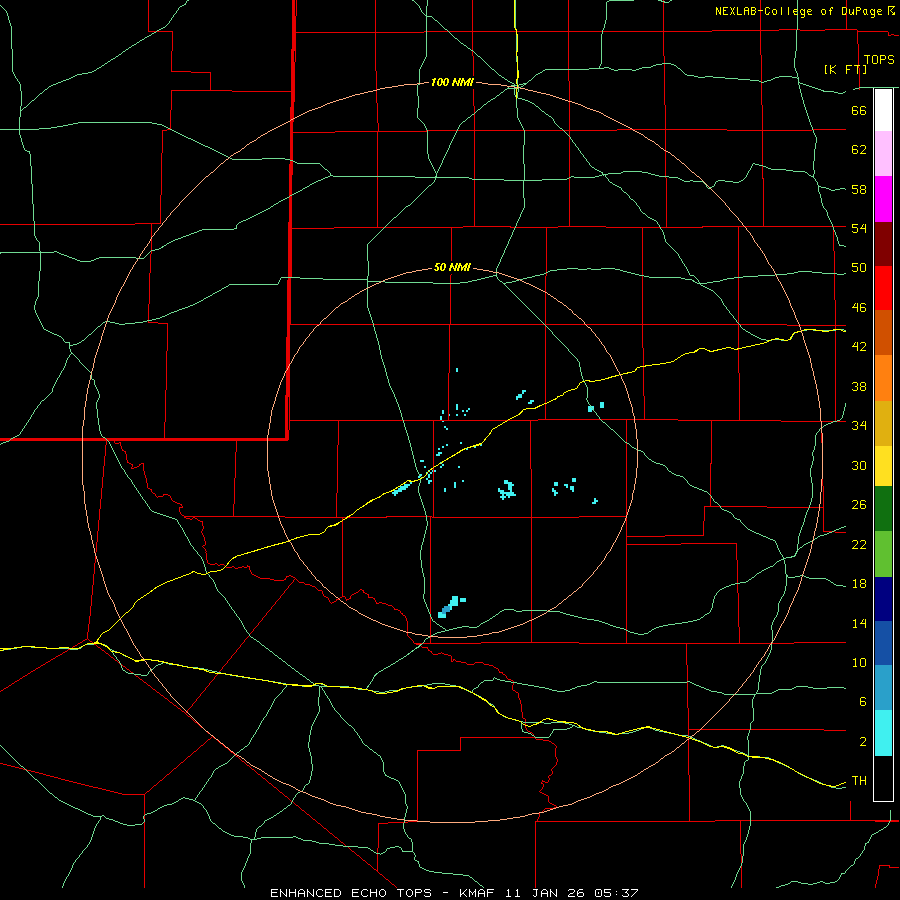Click the cyan 2 legend swatch

point(883,733)
